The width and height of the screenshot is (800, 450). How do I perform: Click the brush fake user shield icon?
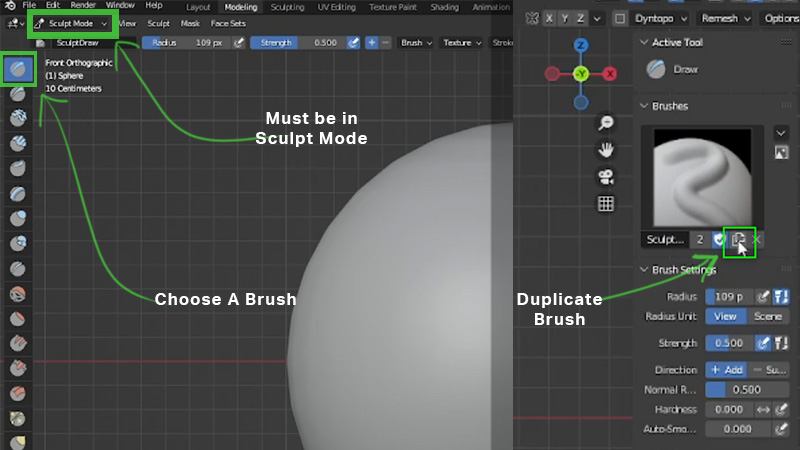pyautogui.click(x=719, y=239)
